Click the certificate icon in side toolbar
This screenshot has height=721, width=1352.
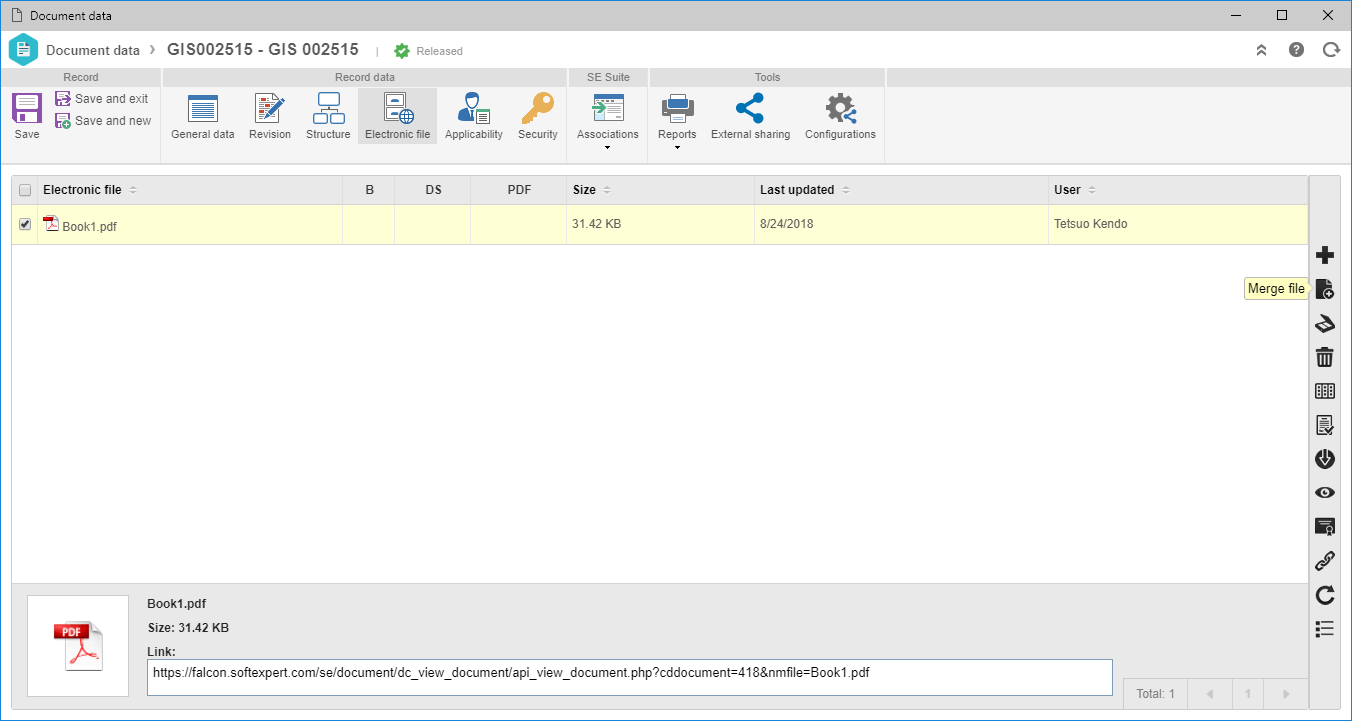point(1325,527)
